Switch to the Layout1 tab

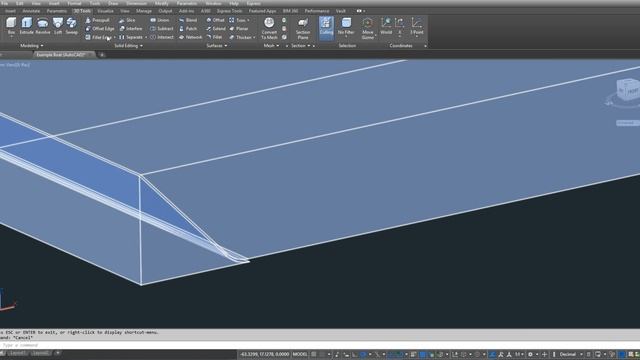tap(18, 353)
